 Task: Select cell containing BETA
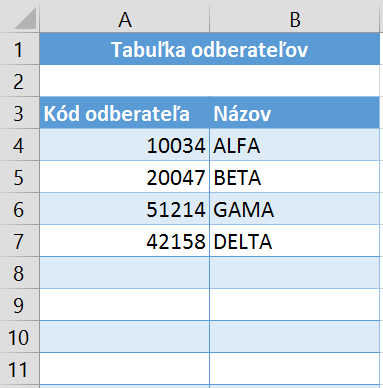tap(294, 177)
